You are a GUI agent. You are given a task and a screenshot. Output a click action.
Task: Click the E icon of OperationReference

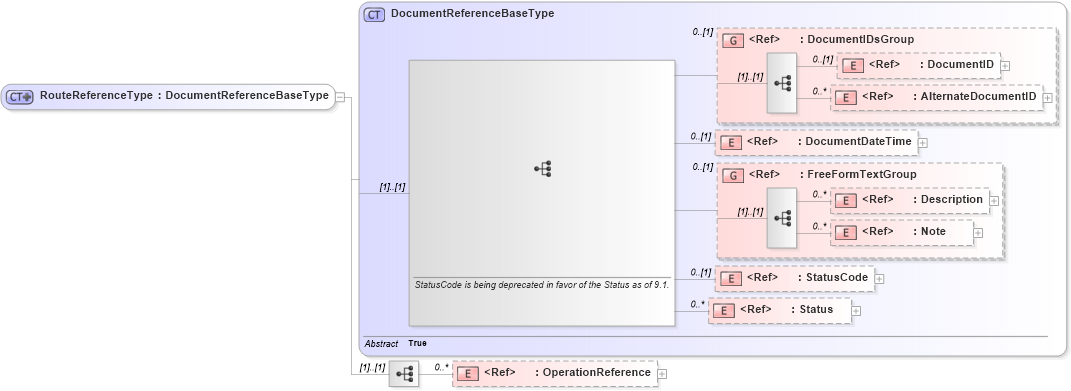pos(468,373)
